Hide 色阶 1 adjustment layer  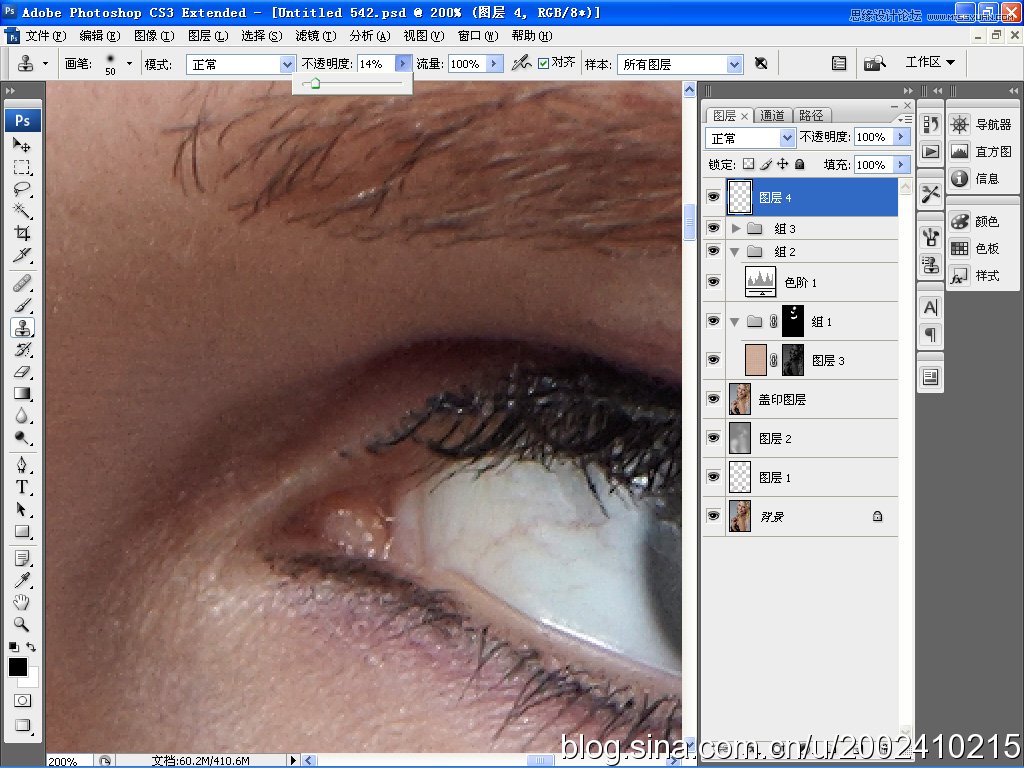pos(713,281)
